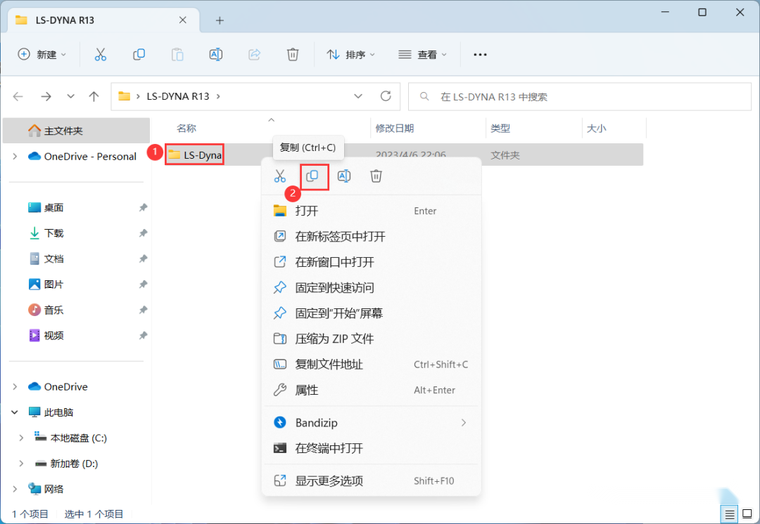Screen dimensions: 760x524
Task: Open the 查看 view dropdown
Action: [x=422, y=55]
